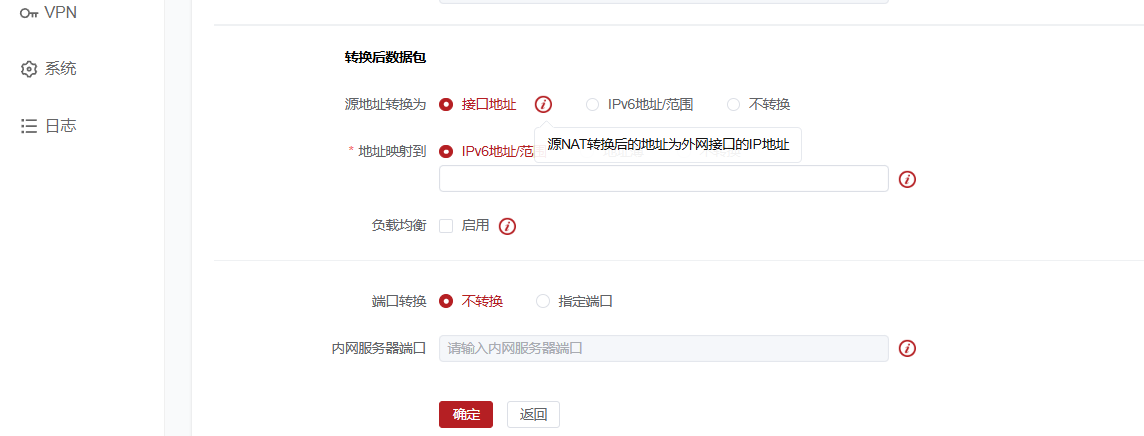Click the key icon beside VPN

pyautogui.click(x=28, y=13)
